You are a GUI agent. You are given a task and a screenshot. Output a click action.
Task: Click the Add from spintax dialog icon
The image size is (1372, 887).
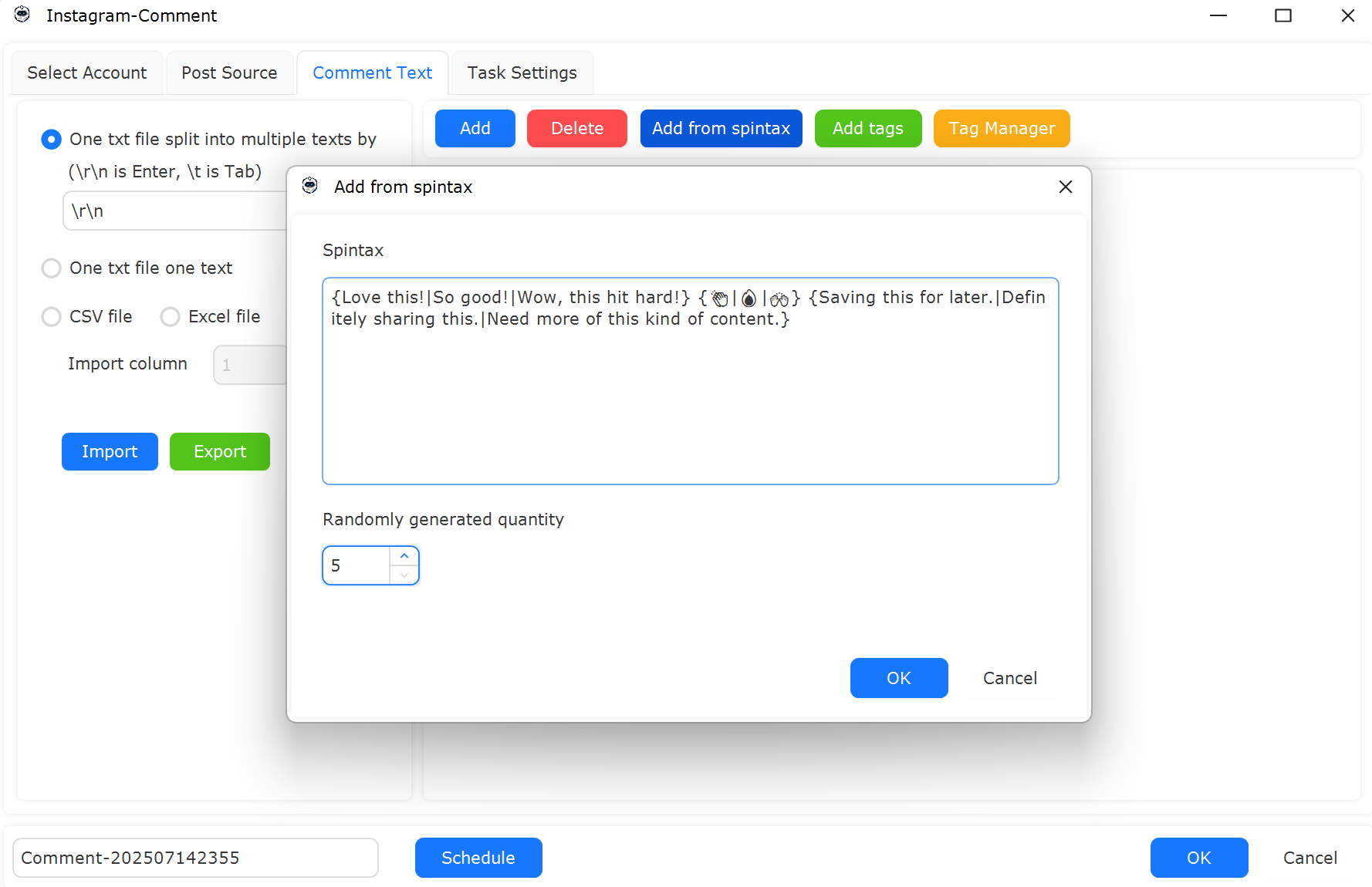pos(310,186)
